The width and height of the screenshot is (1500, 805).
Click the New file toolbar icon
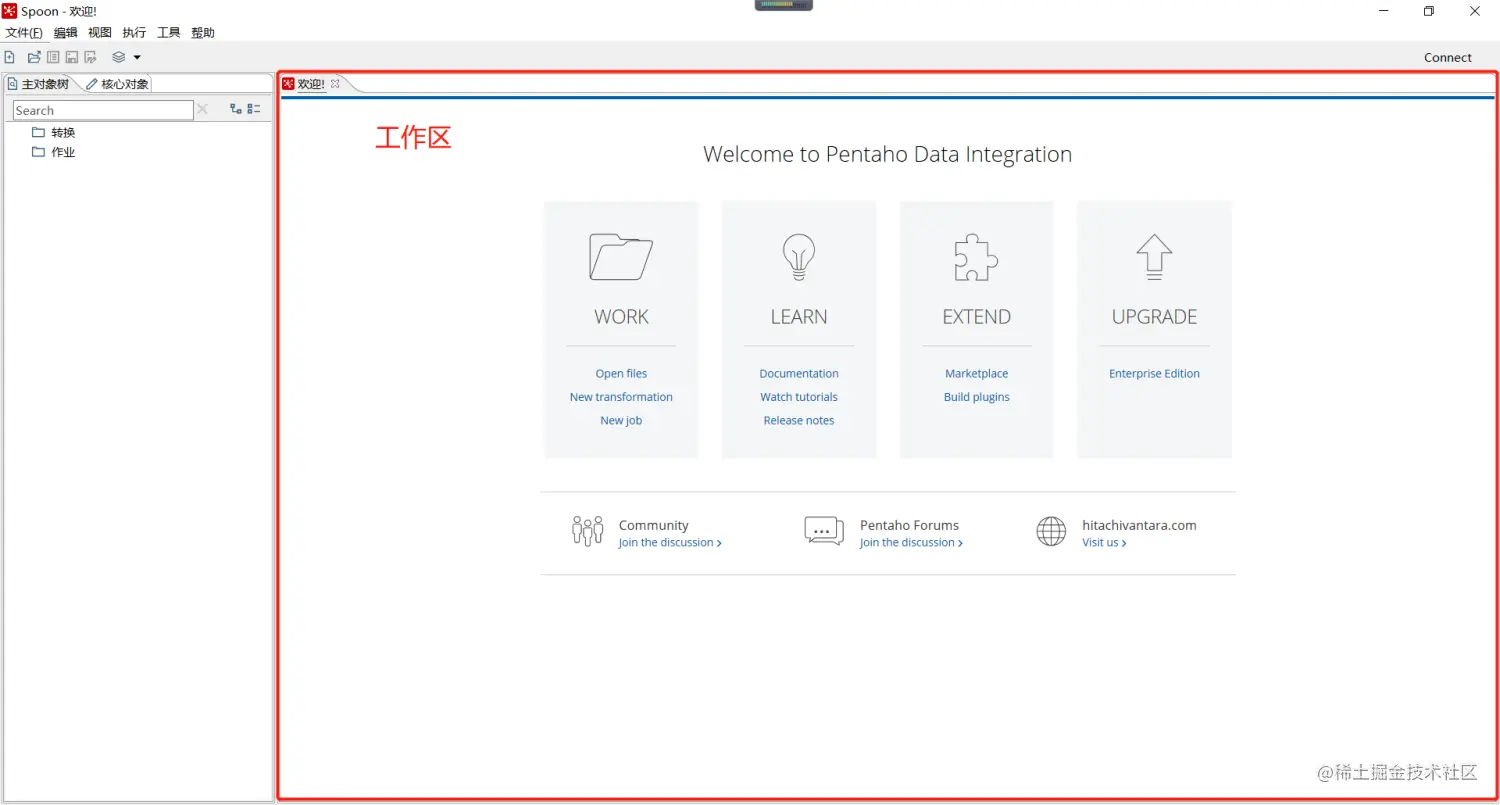(10, 57)
